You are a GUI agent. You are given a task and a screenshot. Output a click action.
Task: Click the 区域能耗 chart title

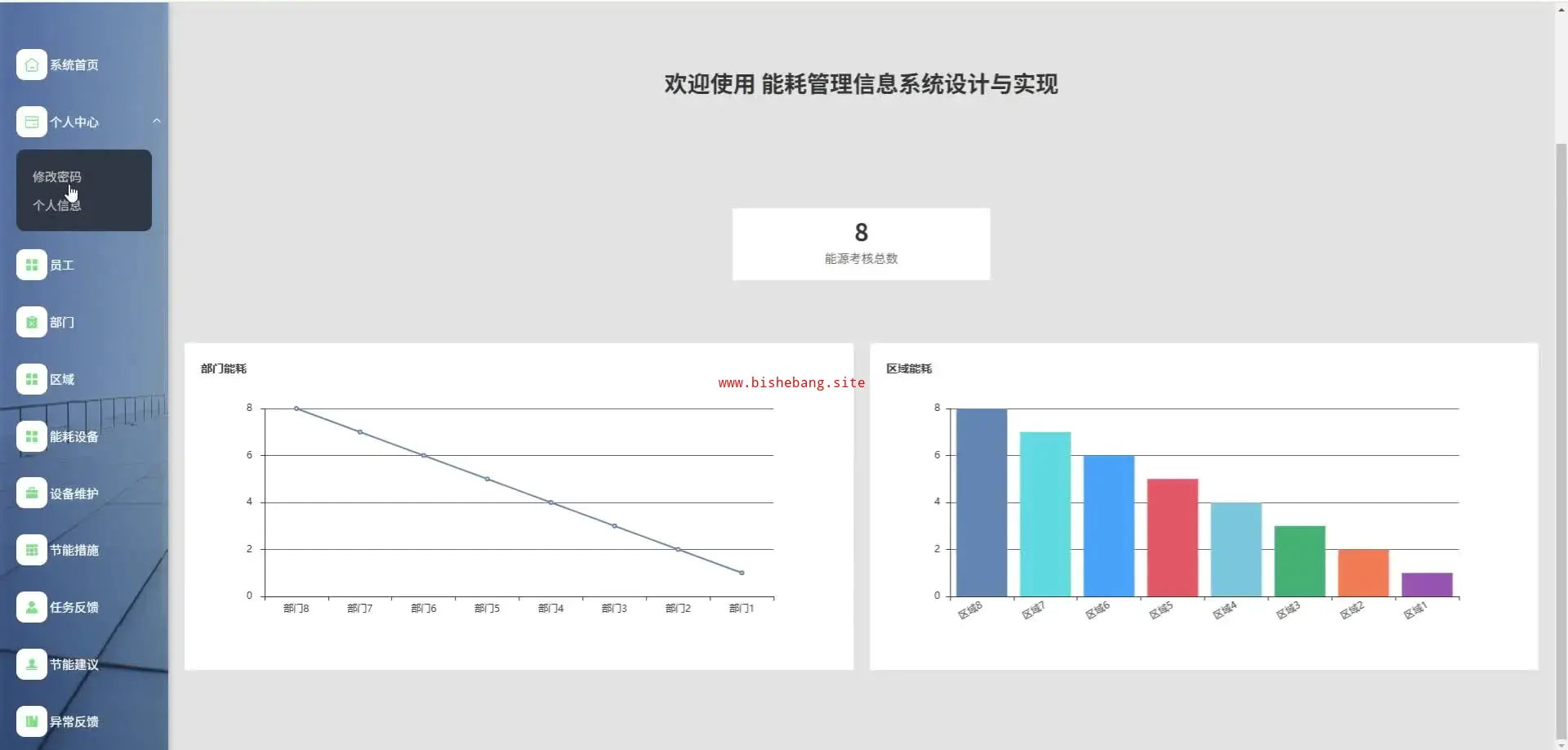coord(909,368)
